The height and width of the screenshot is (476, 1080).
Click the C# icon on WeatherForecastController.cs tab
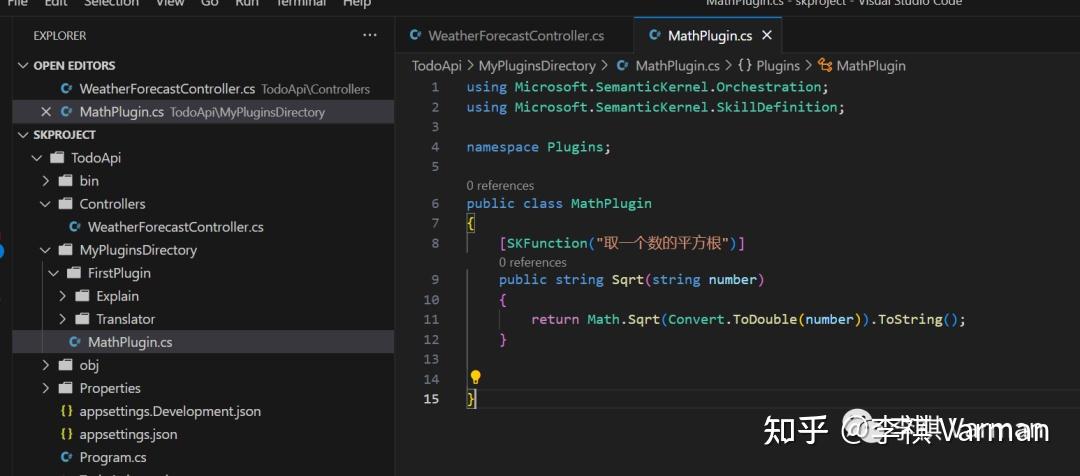415,35
